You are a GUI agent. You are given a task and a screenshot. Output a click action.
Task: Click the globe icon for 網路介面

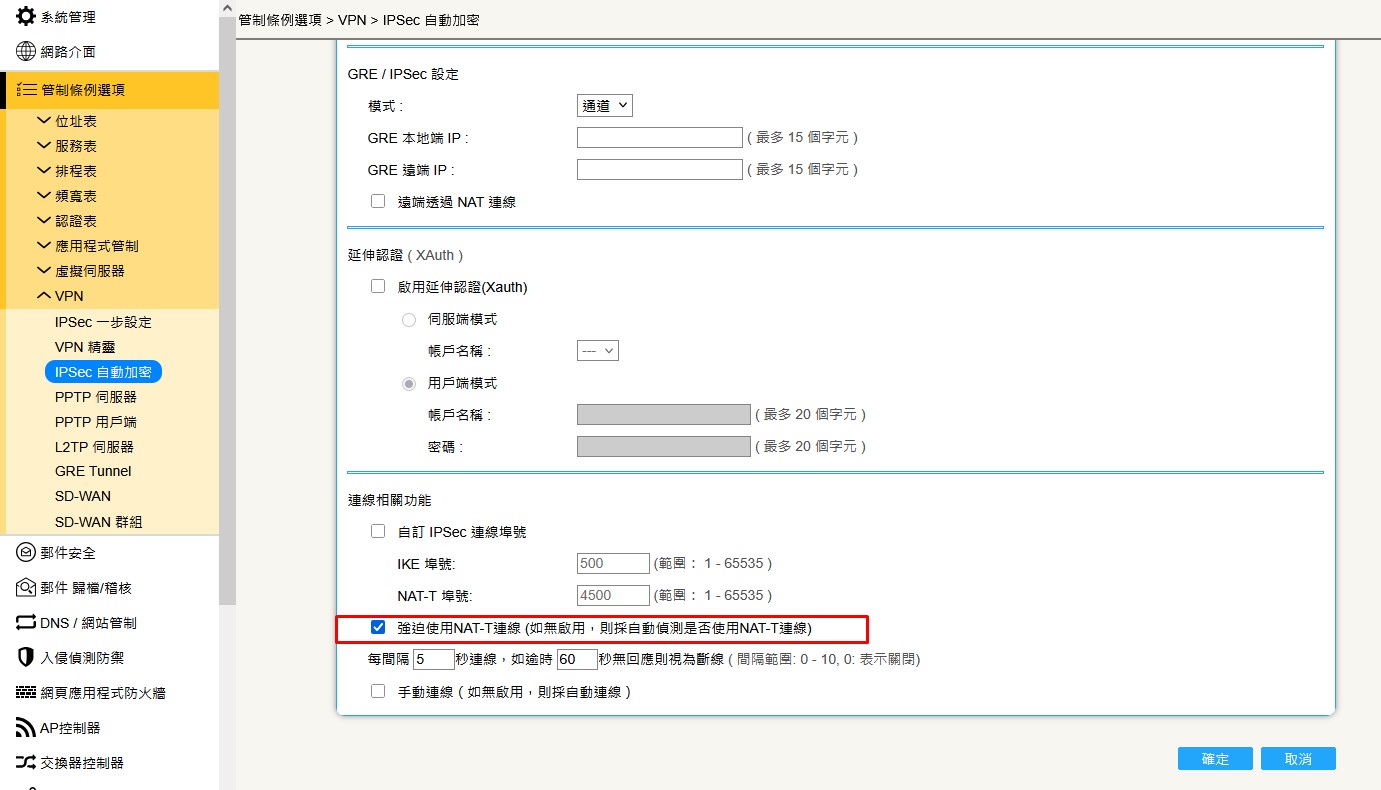[x=26, y=52]
